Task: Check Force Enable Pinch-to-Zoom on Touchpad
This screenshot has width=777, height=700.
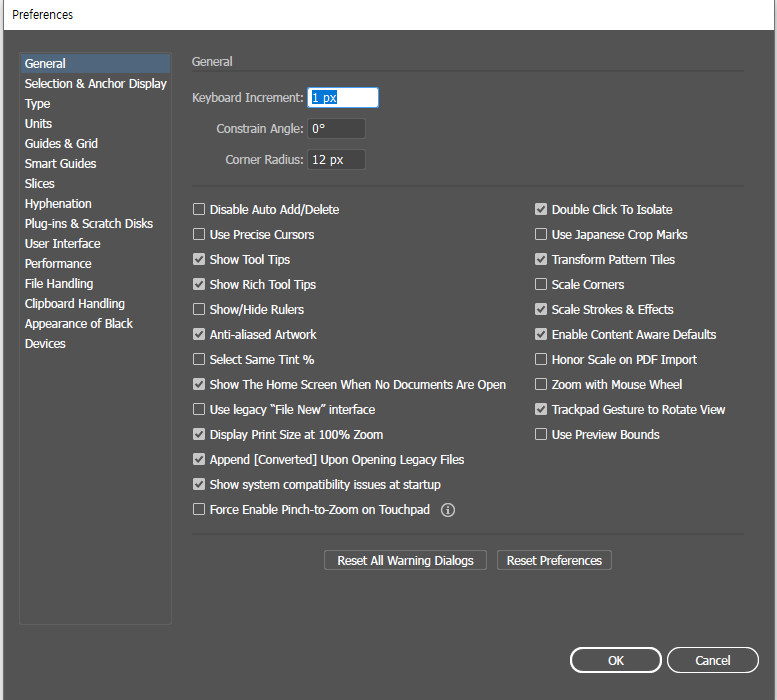Action: pos(199,509)
